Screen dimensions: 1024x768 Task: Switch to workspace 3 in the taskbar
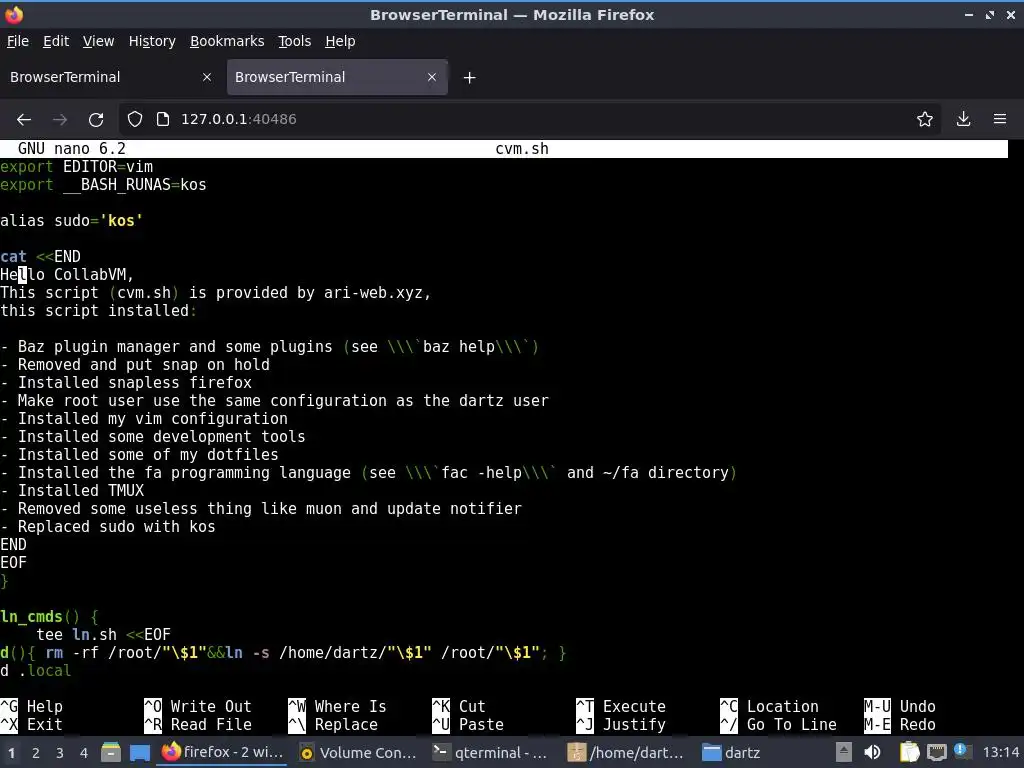[x=59, y=753]
